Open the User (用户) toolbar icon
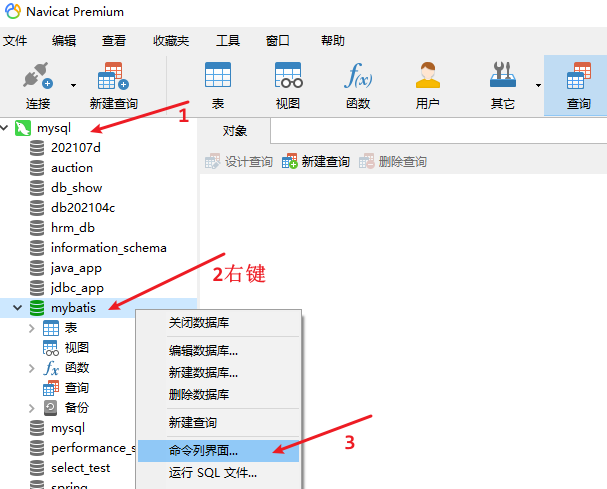This screenshot has width=607, height=489. pyautogui.click(x=428, y=75)
